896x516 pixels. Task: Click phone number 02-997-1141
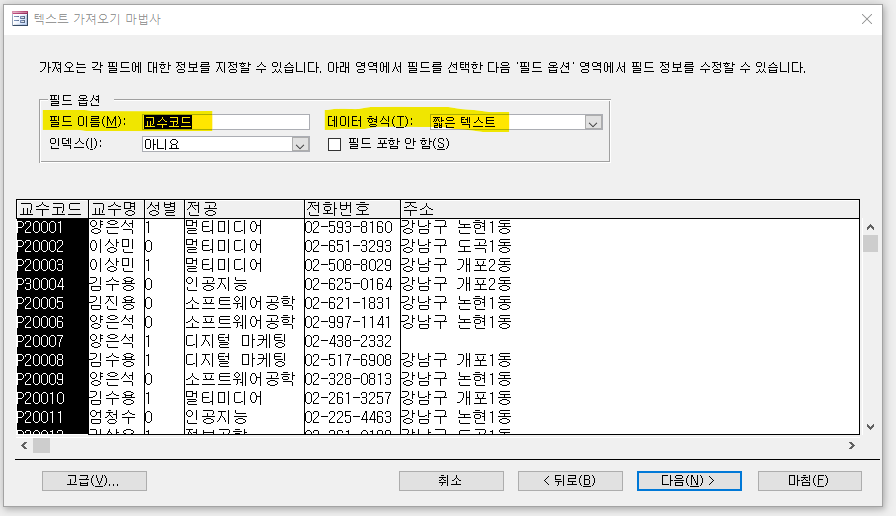349,322
